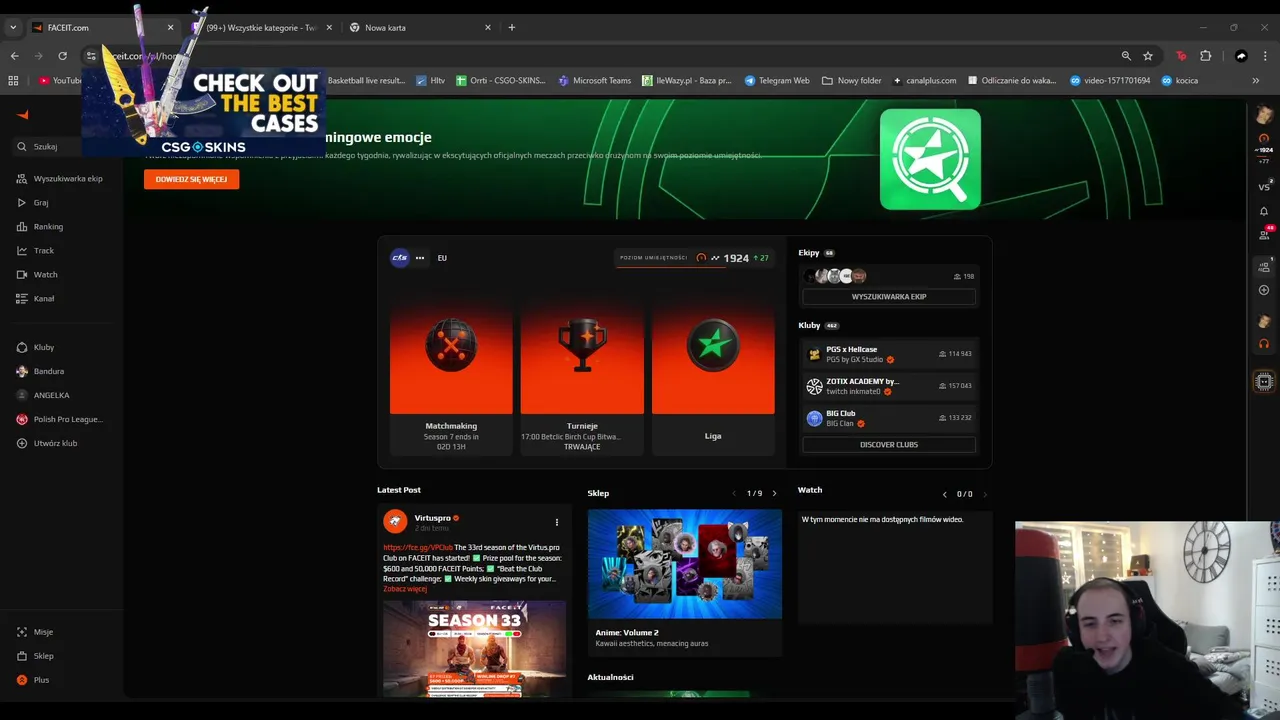Viewport: 1280px width, 720px height.
Task: Select the Matchmaking card
Action: (451, 372)
